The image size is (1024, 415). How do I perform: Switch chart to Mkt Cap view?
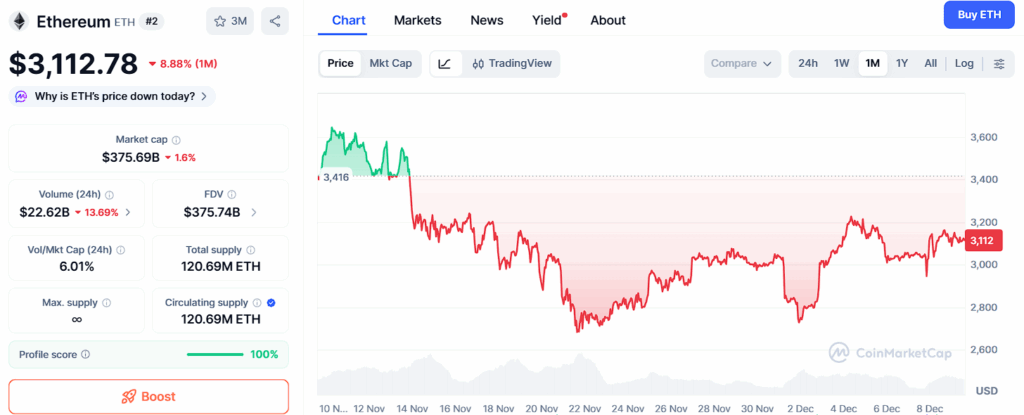click(x=390, y=63)
